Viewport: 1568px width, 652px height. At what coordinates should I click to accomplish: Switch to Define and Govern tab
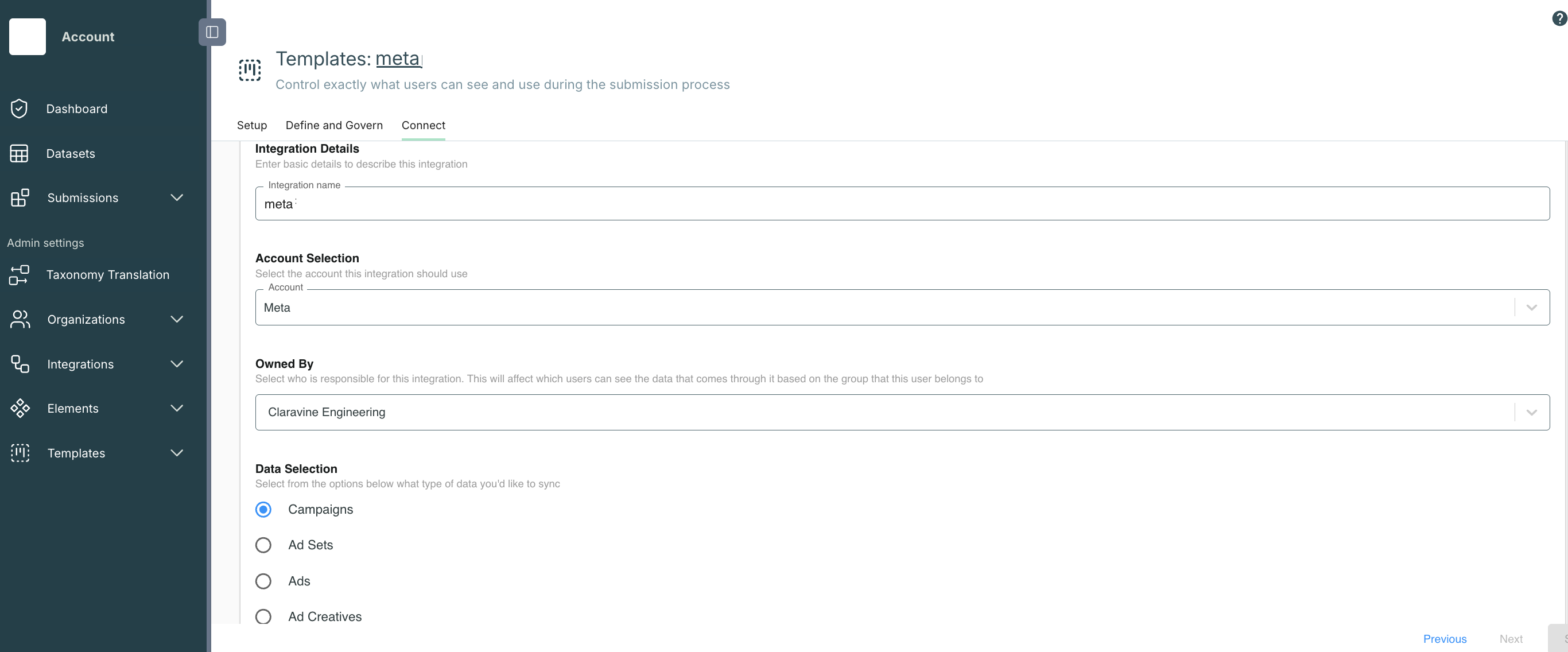coord(334,126)
